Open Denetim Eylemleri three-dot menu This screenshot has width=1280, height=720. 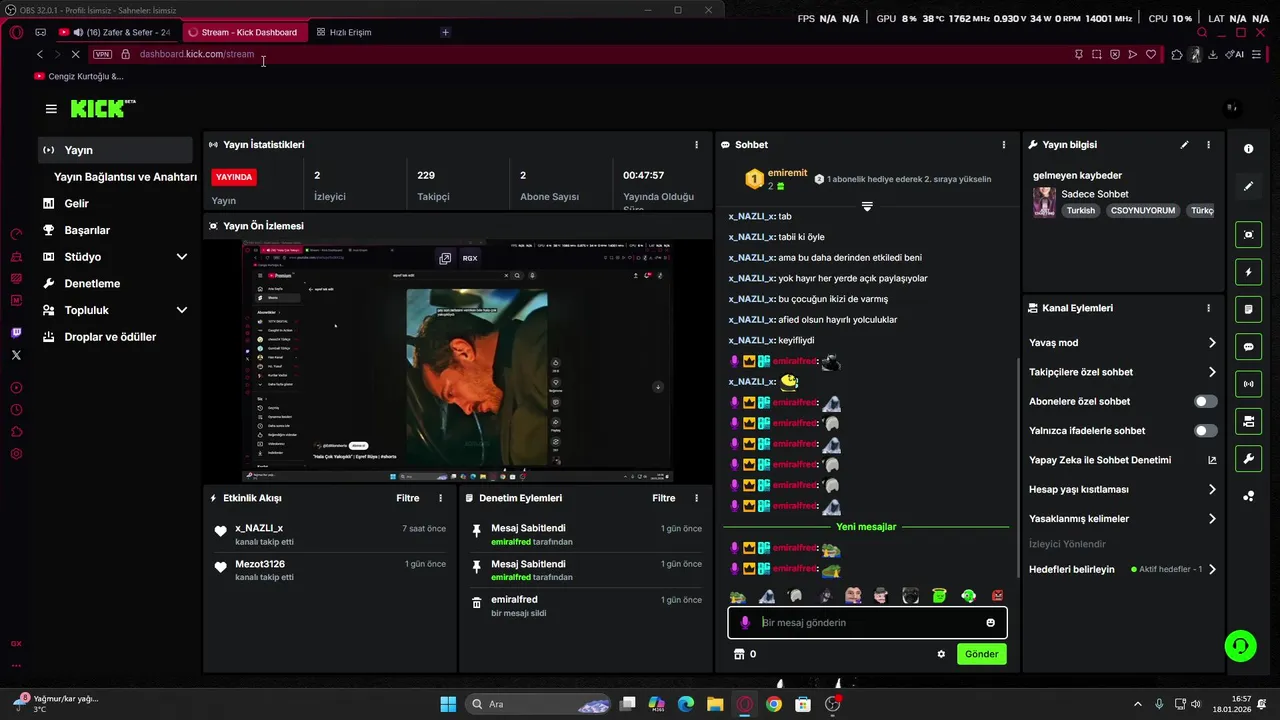[x=697, y=498]
